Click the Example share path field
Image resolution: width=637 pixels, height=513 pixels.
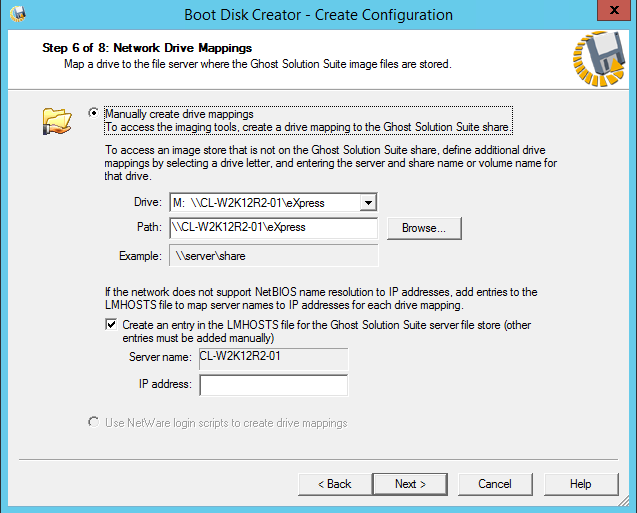pyautogui.click(x=273, y=257)
